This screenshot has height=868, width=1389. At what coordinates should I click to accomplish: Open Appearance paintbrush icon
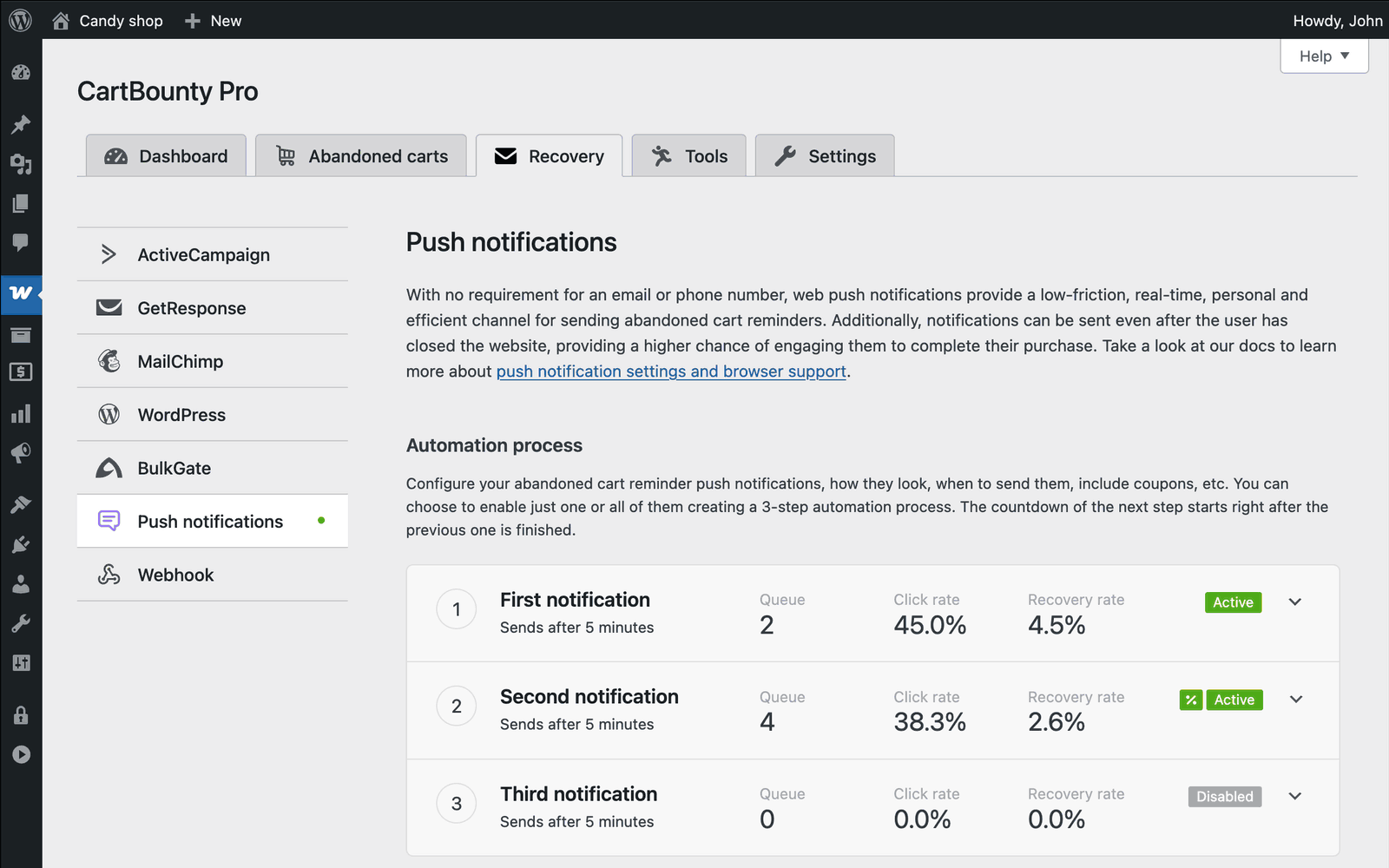pyautogui.click(x=21, y=504)
